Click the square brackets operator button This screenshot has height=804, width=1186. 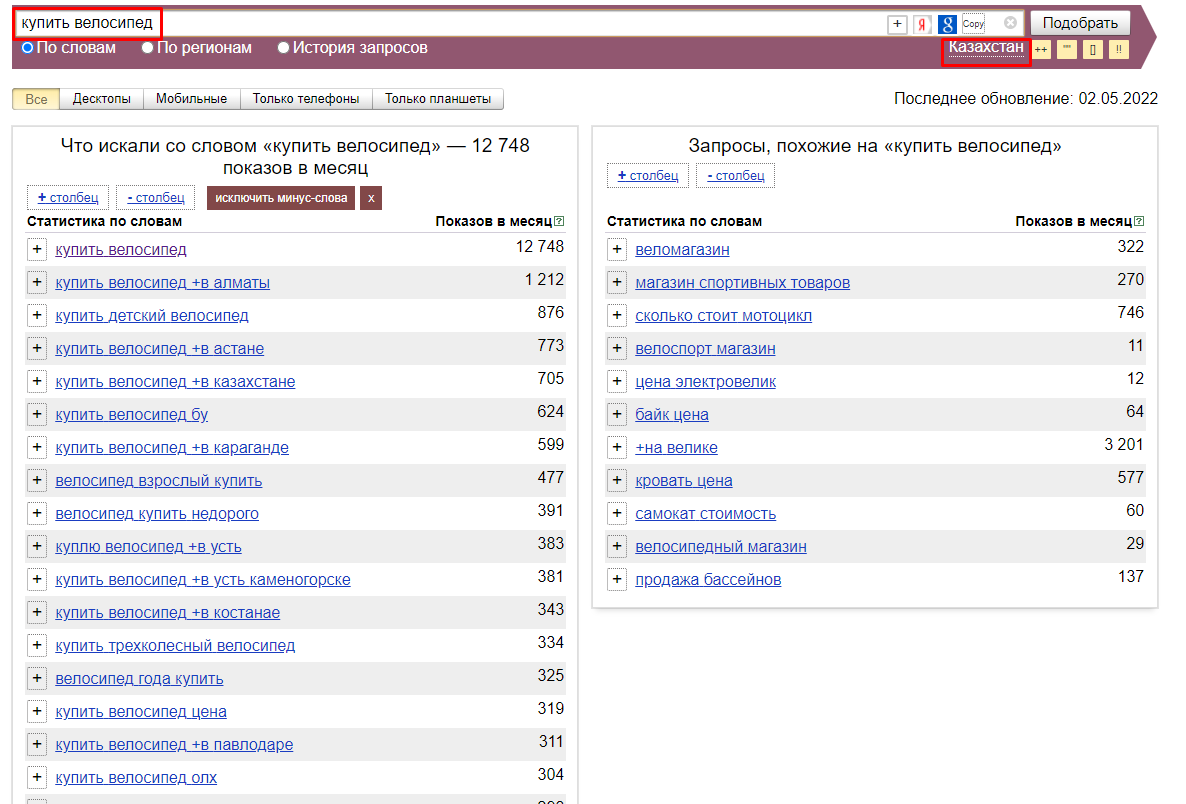[1093, 50]
